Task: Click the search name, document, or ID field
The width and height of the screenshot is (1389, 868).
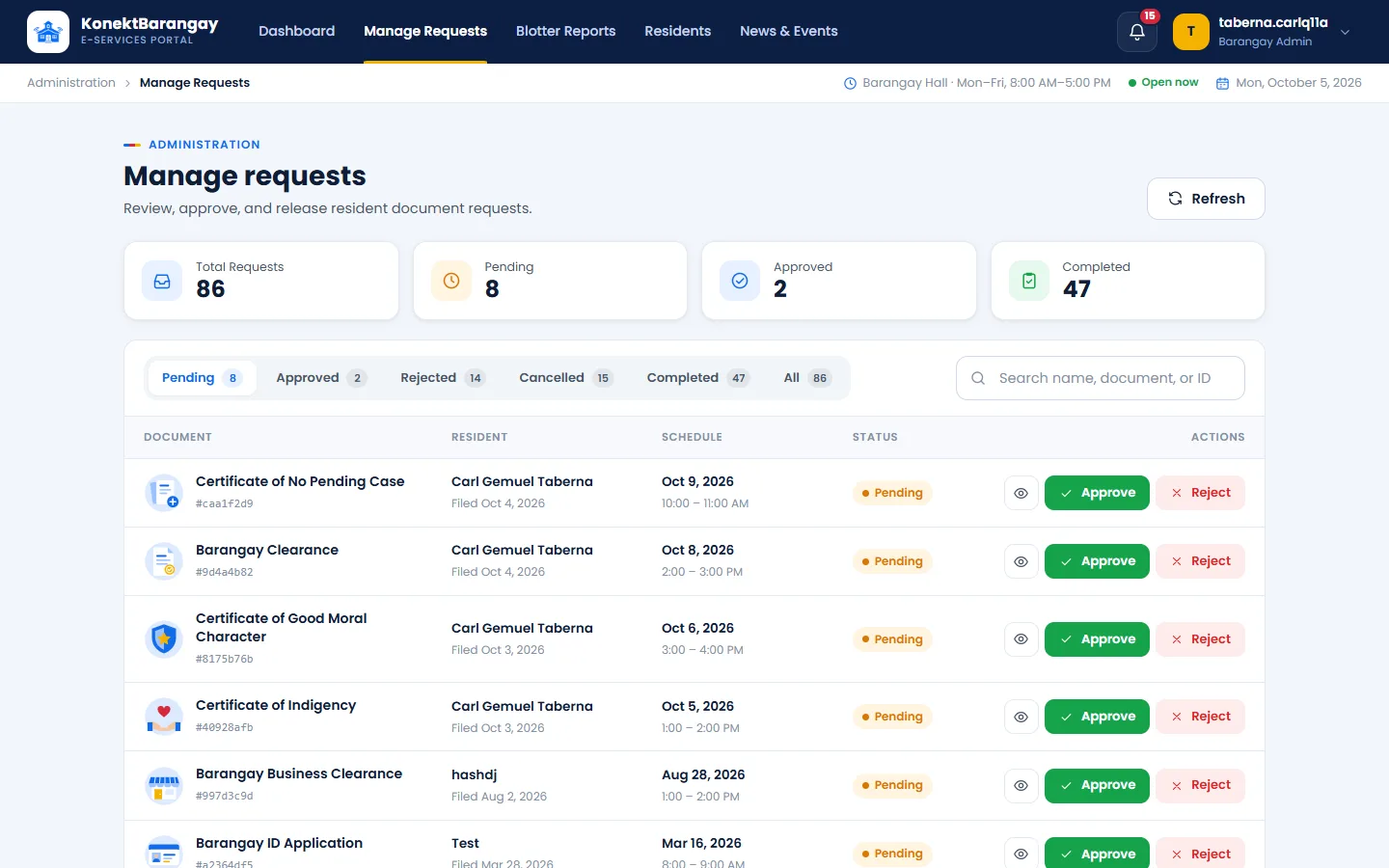Action: pyautogui.click(x=1101, y=378)
